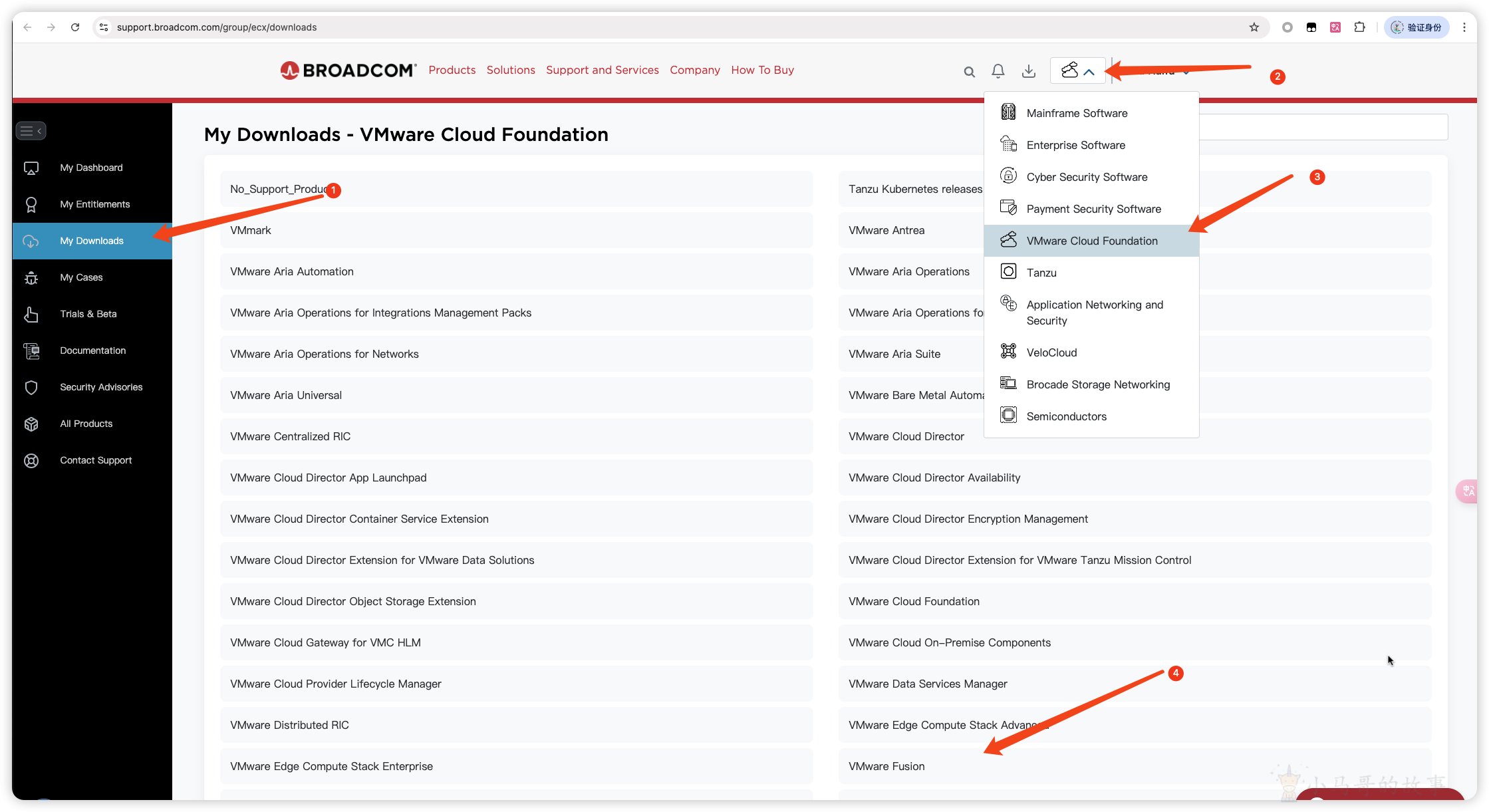
Task: Open VMware Cloud Foundation product row
Action: (1135, 601)
